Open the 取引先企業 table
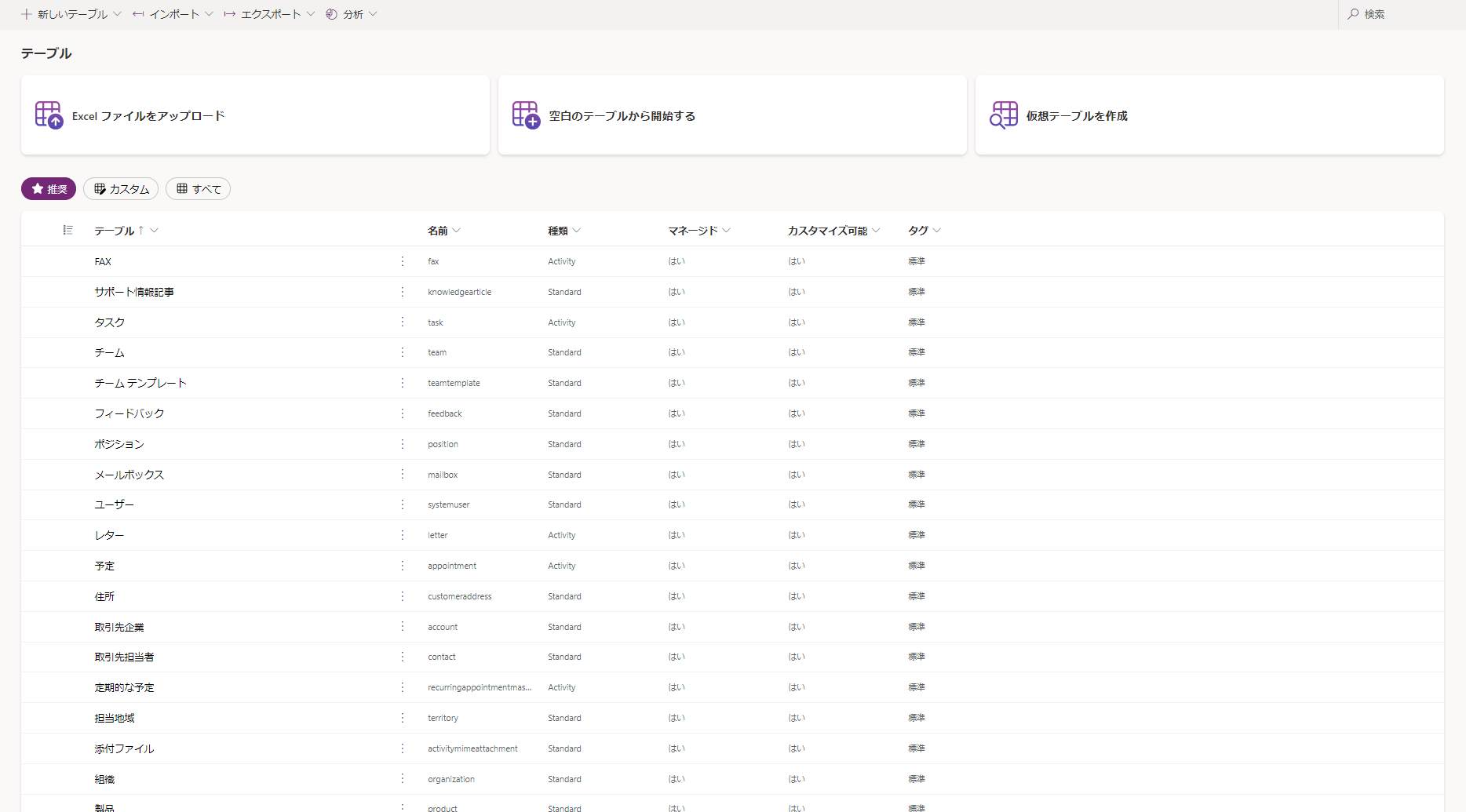The image size is (1466, 812). click(119, 627)
